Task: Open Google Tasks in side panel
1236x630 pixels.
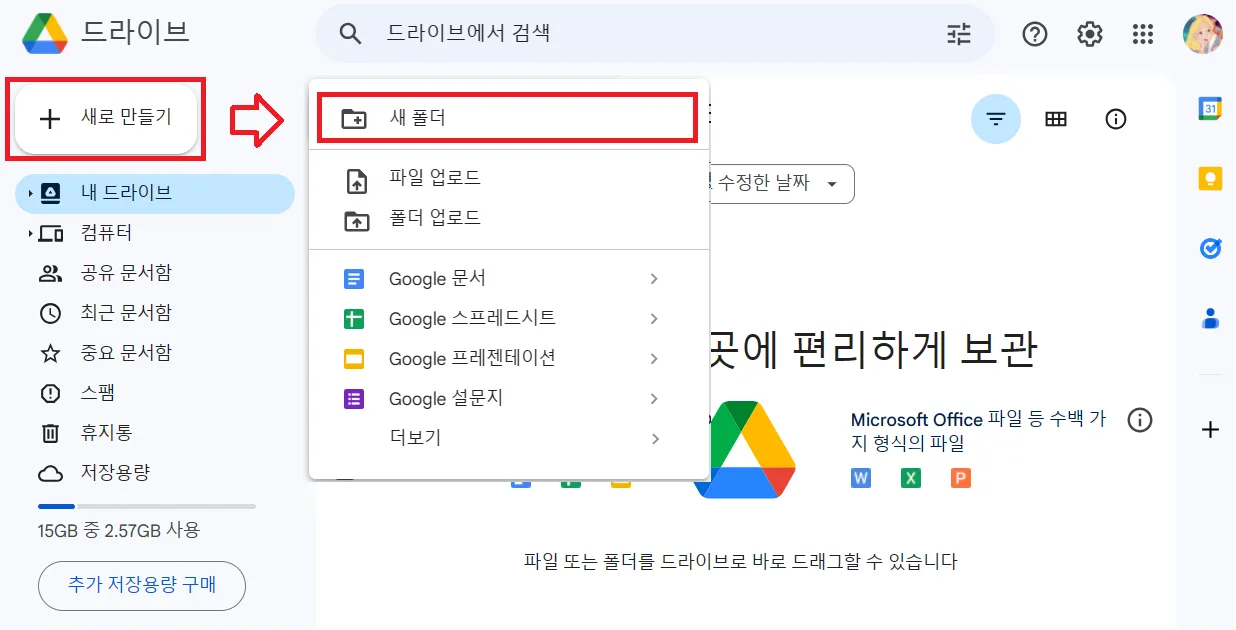Action: click(x=1210, y=248)
